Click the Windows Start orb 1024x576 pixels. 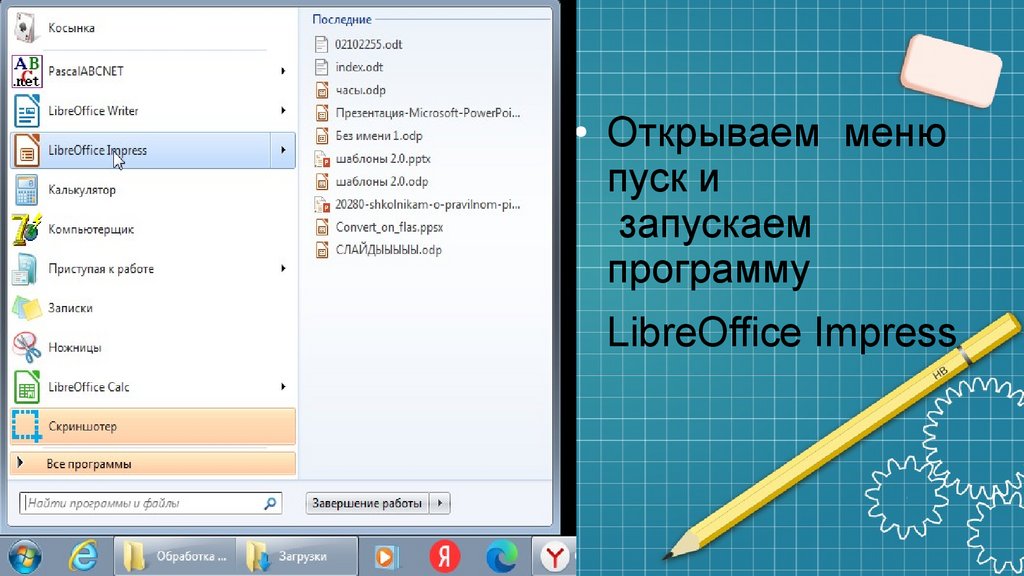tap(24, 557)
